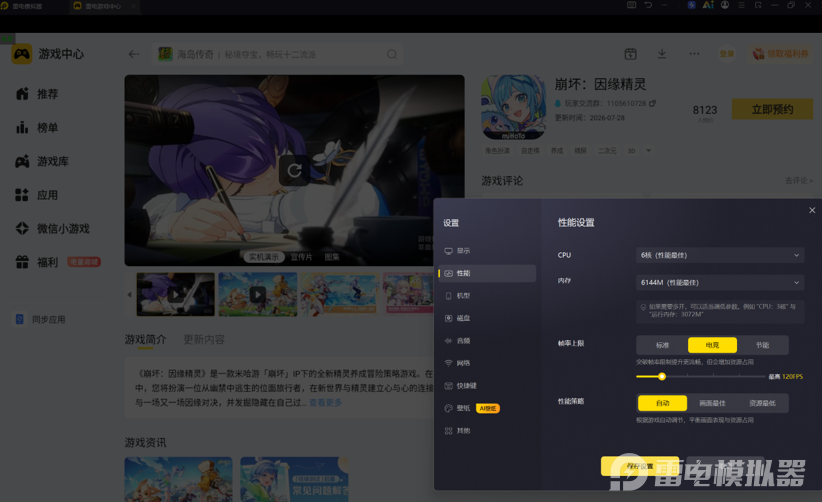Open 推荐 in game center sidebar
The width and height of the screenshot is (822, 502).
[37, 94]
